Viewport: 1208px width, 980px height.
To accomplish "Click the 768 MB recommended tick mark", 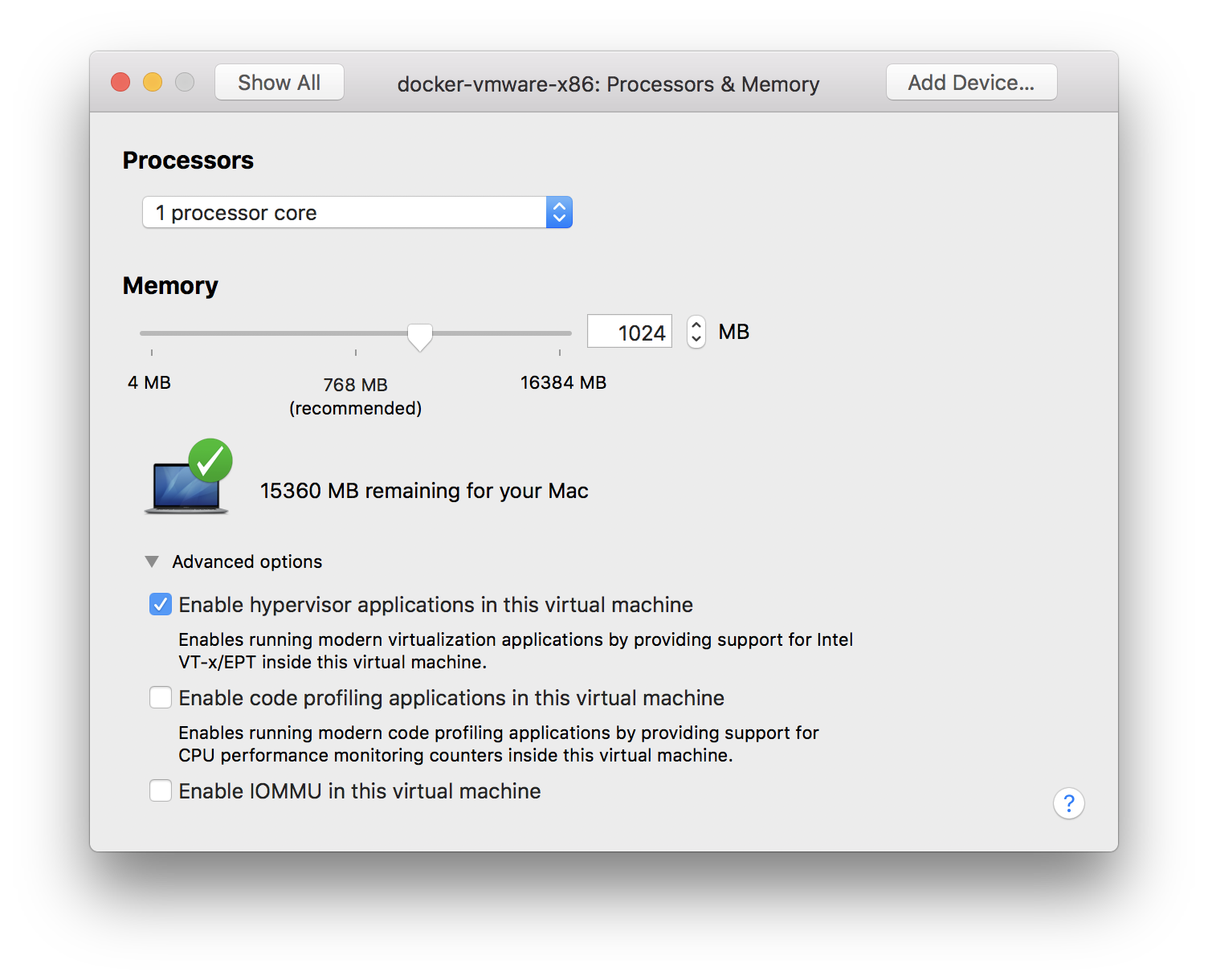I will (355, 351).
